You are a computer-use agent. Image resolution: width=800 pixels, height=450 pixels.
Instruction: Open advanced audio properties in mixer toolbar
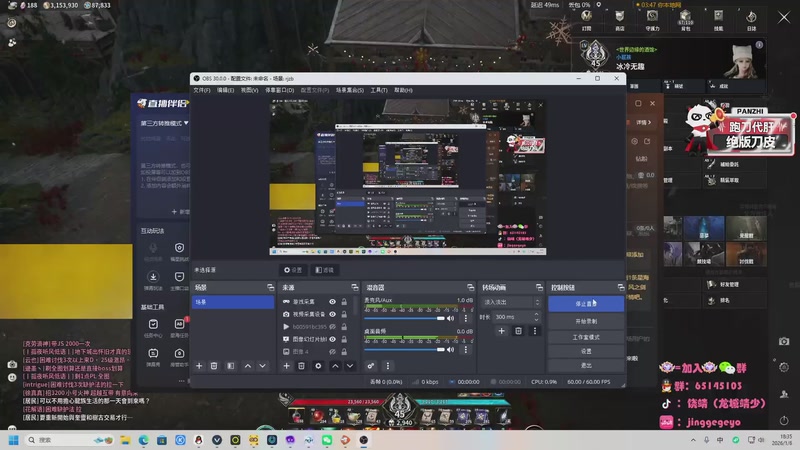(371, 366)
